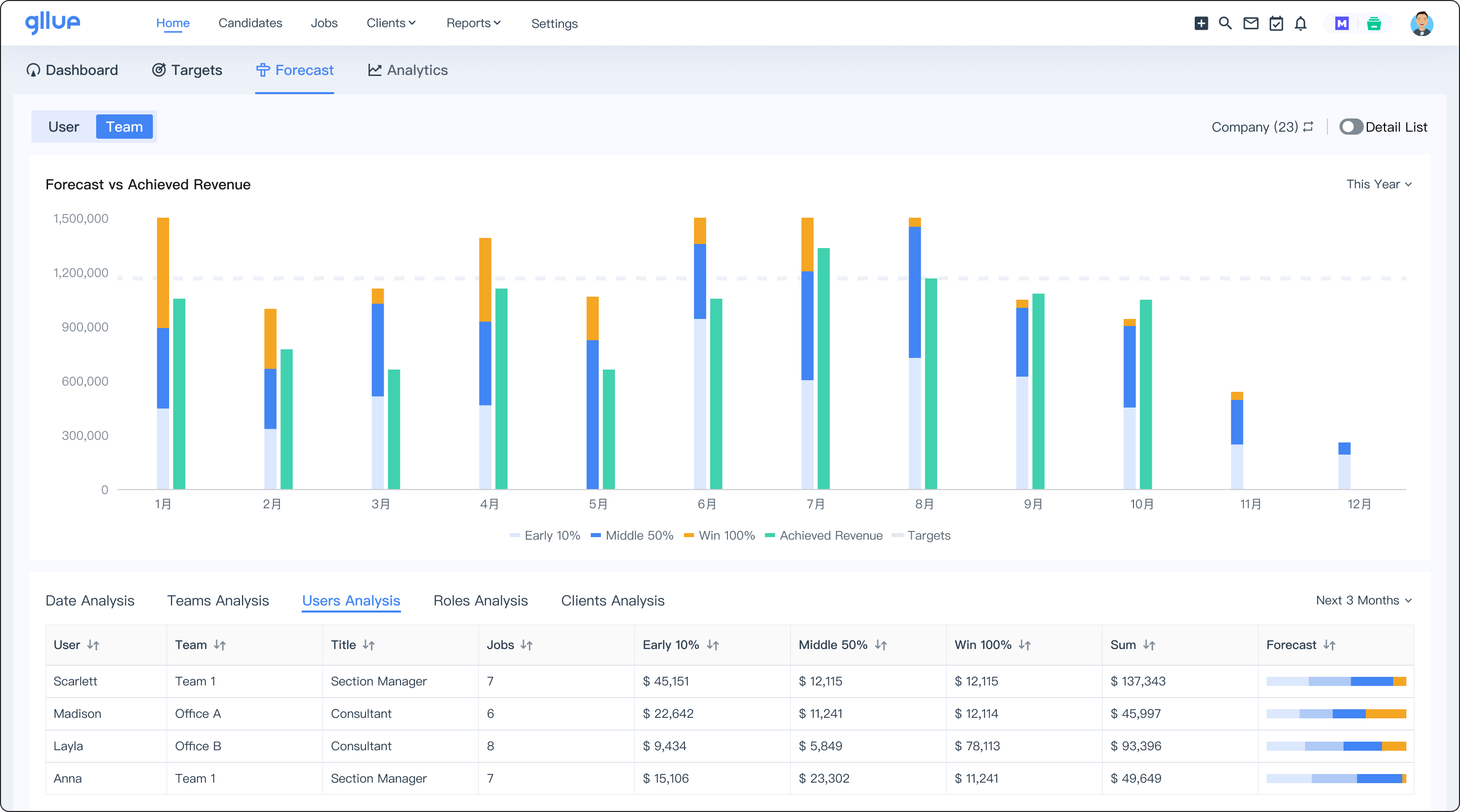Image resolution: width=1460 pixels, height=812 pixels.
Task: Click the gllue logo
Action: (53, 23)
